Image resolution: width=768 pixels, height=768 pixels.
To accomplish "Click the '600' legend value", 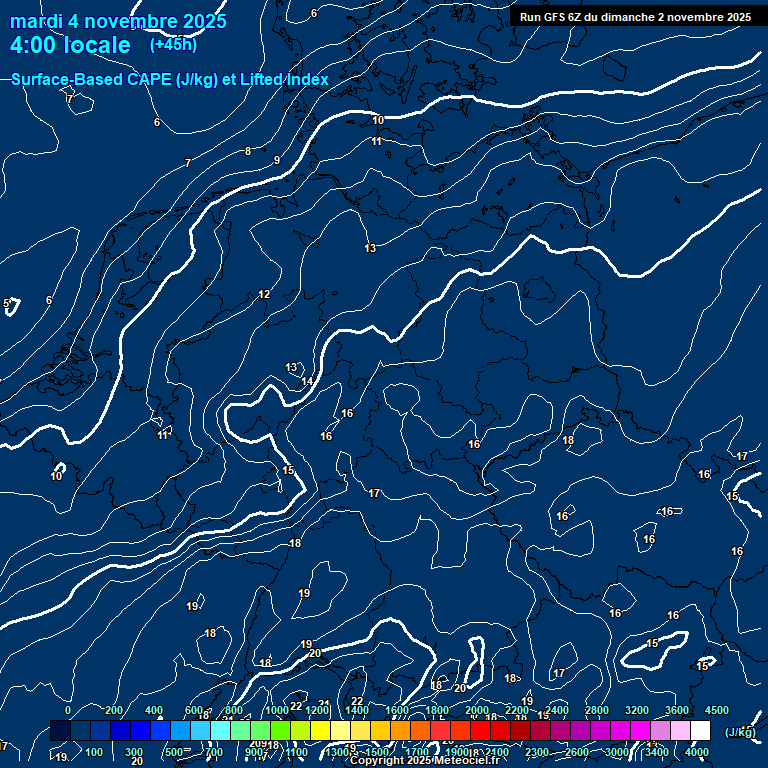I will (x=193, y=710).
